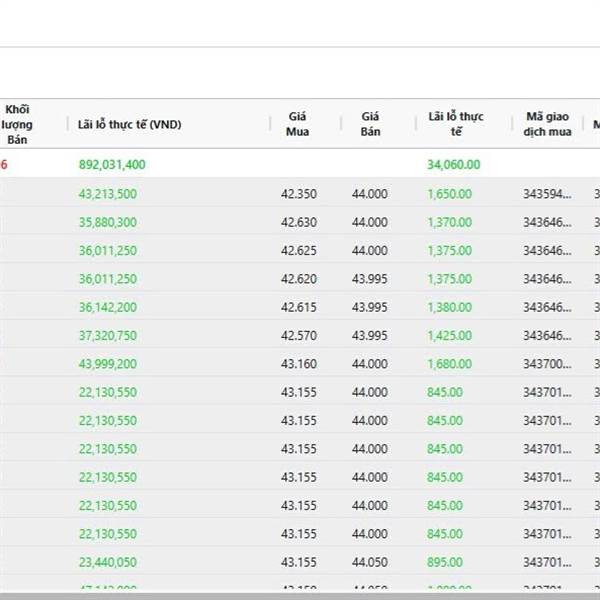
Task: Click the value 37,320,750 in the table
Action: tap(108, 335)
